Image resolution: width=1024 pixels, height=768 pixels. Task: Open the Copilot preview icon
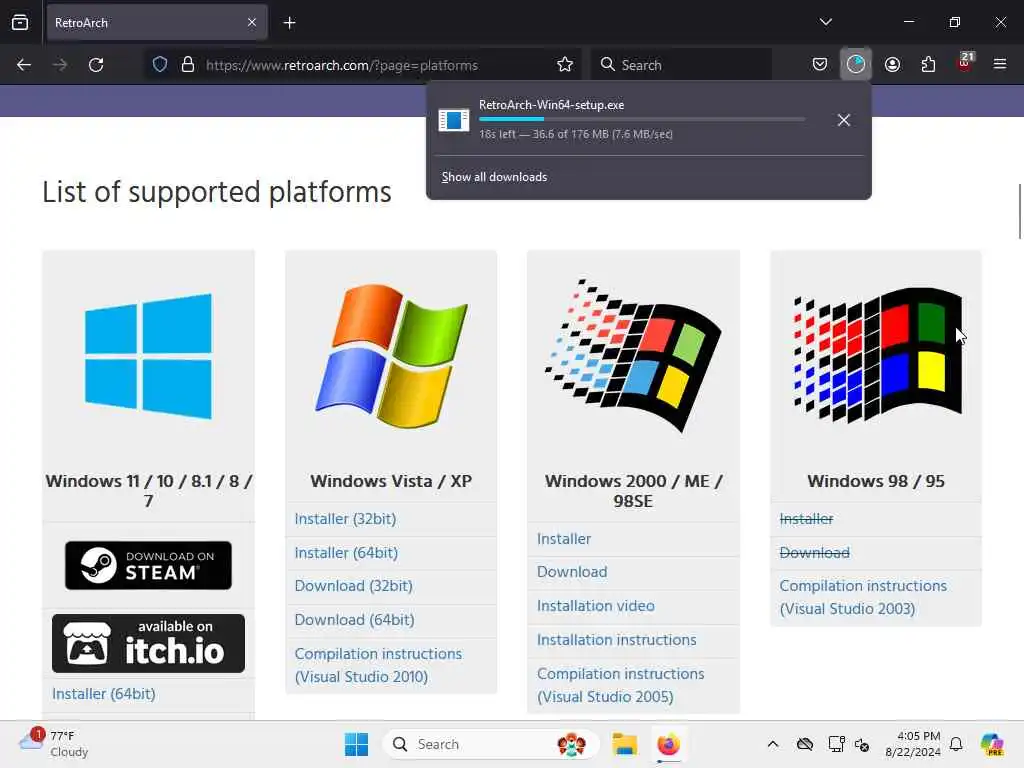992,744
